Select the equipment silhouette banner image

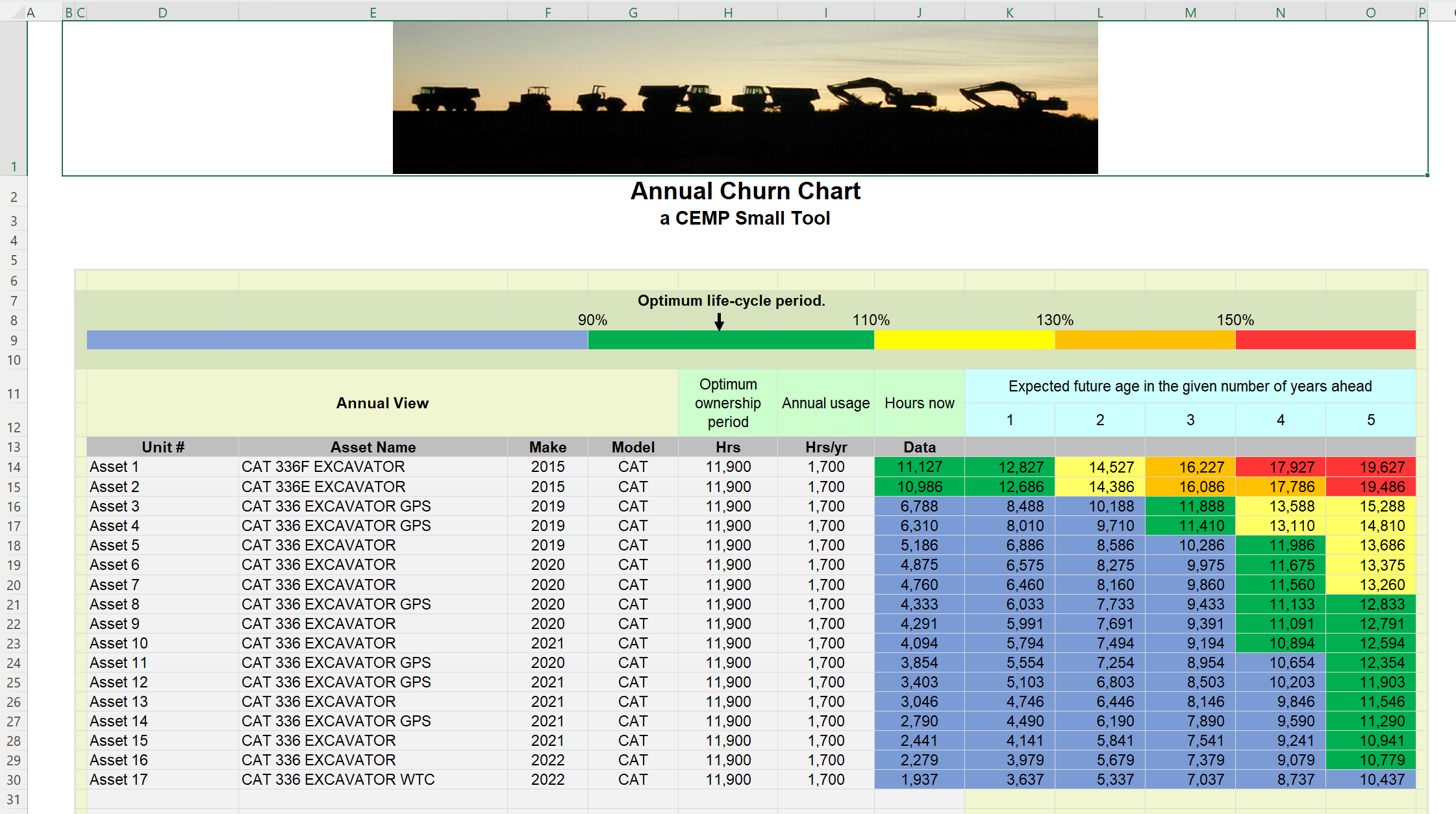pyautogui.click(x=744, y=96)
